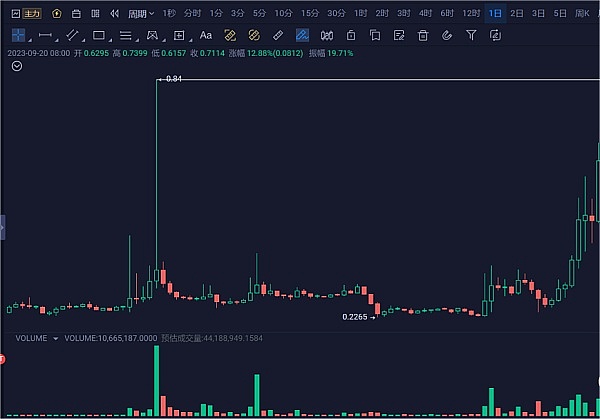Switch to the 1秒 timeframe
The image size is (600, 419).
click(169, 14)
